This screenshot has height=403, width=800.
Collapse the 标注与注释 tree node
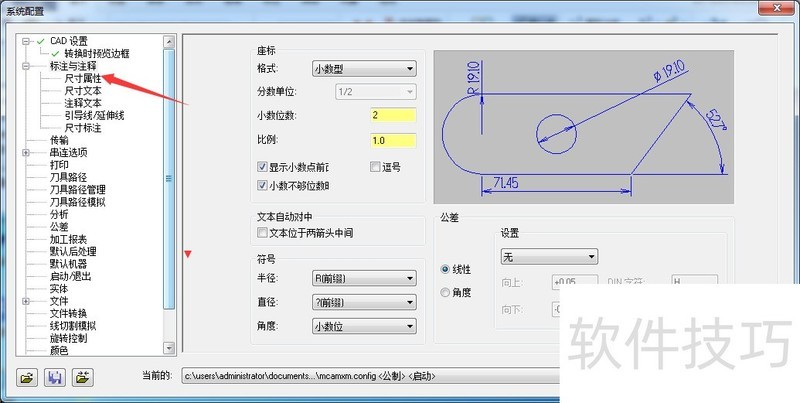coord(26,66)
